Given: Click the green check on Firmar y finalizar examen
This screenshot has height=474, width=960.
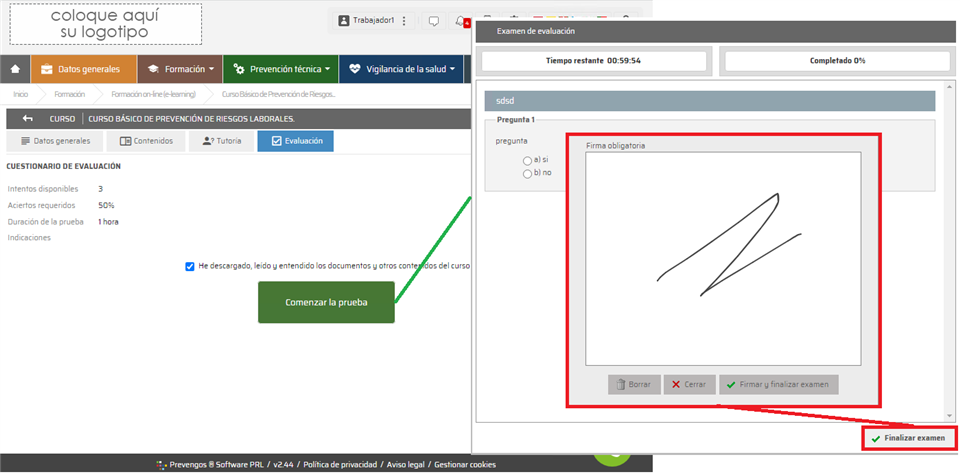Looking at the screenshot, I should (x=730, y=385).
